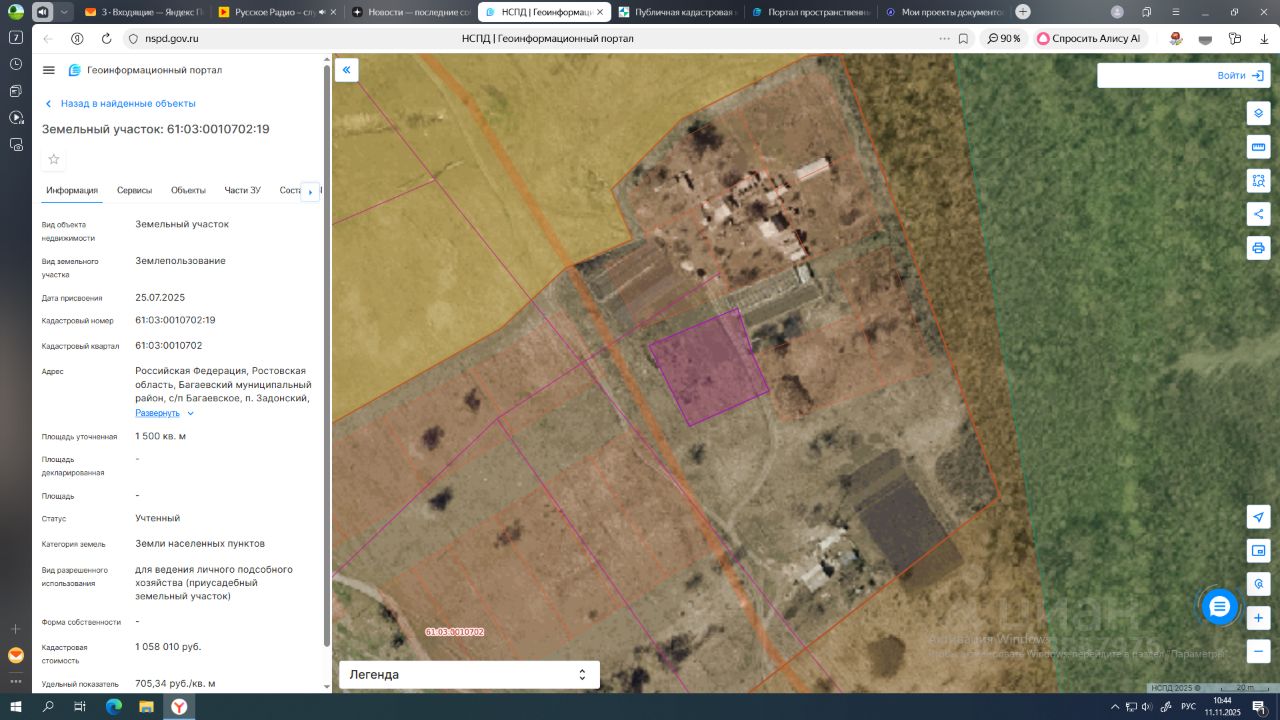Click the map label 61:03:0010702

[x=454, y=632]
